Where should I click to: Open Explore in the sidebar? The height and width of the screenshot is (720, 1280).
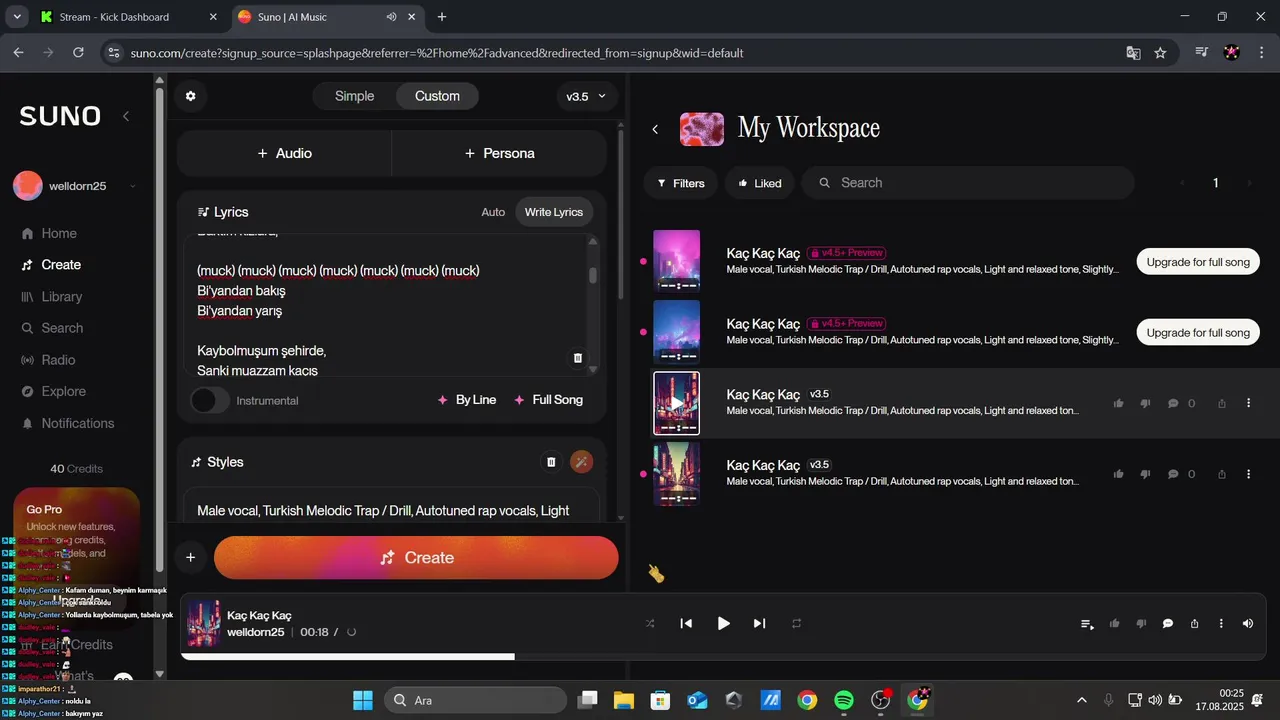click(63, 391)
